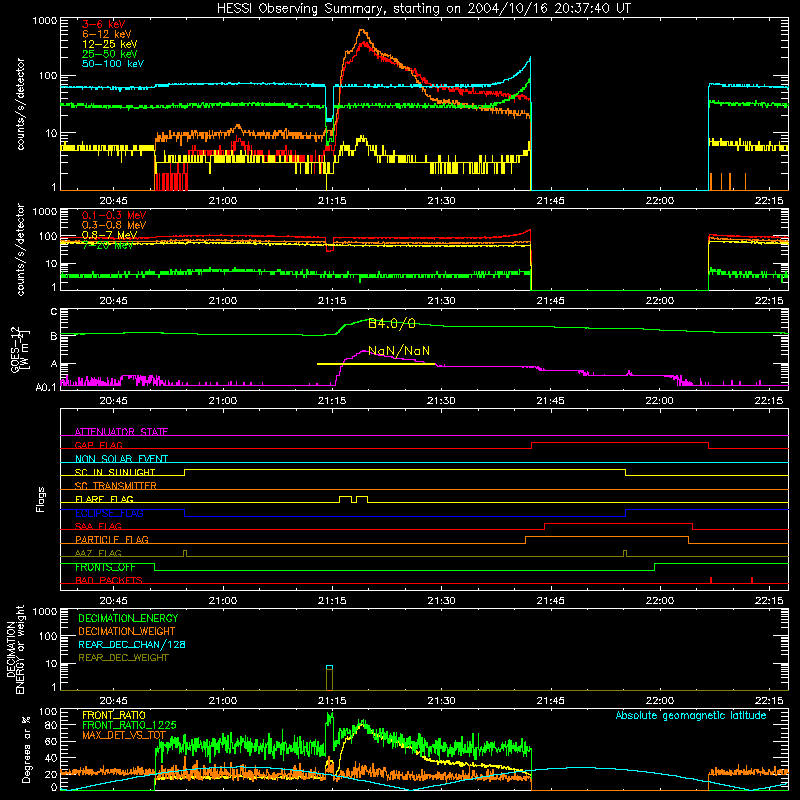Click the 22:00 tick label under the flags panel
Image resolution: width=800 pixels, height=800 pixels.
(660, 601)
